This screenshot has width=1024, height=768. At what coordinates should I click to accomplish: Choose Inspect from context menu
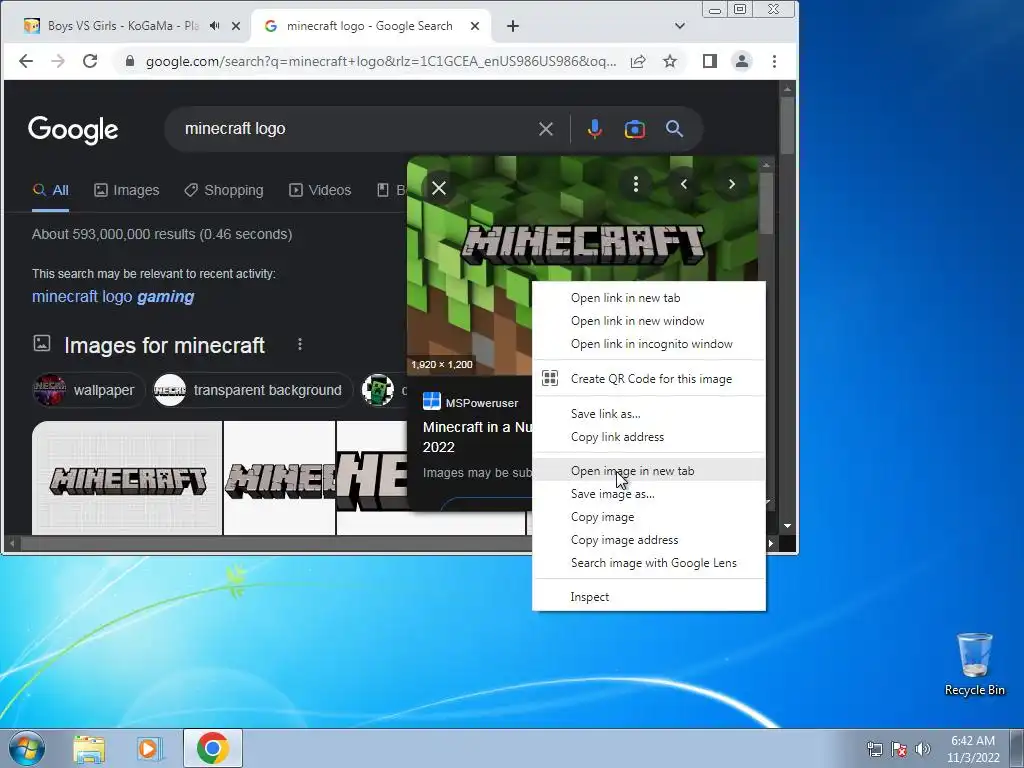(648, 597)
